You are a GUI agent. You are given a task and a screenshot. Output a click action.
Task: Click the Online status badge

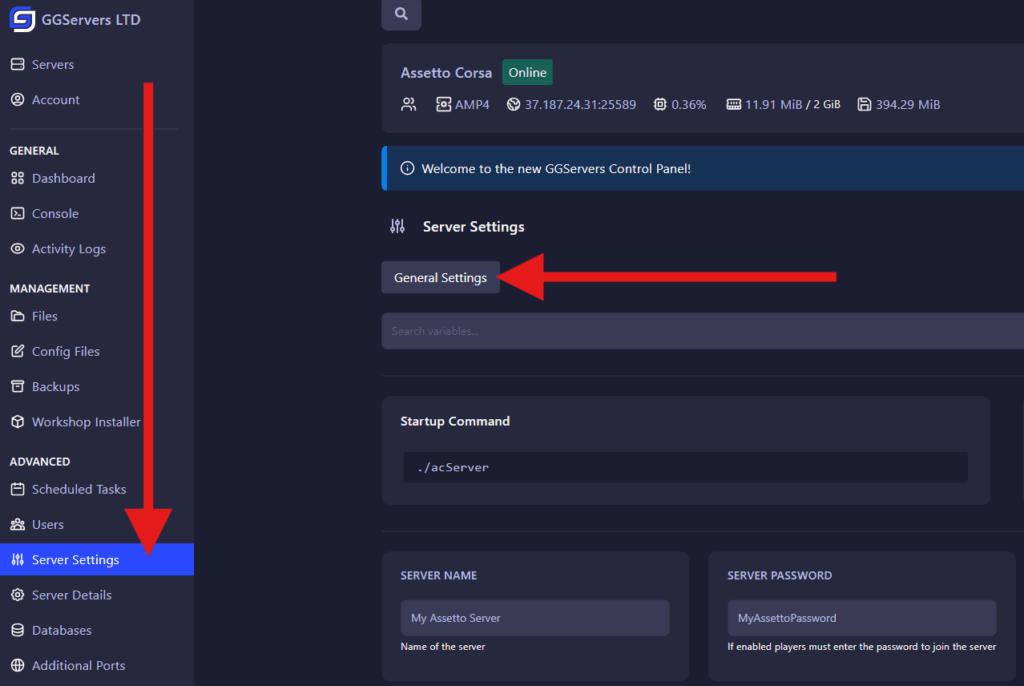coord(527,72)
